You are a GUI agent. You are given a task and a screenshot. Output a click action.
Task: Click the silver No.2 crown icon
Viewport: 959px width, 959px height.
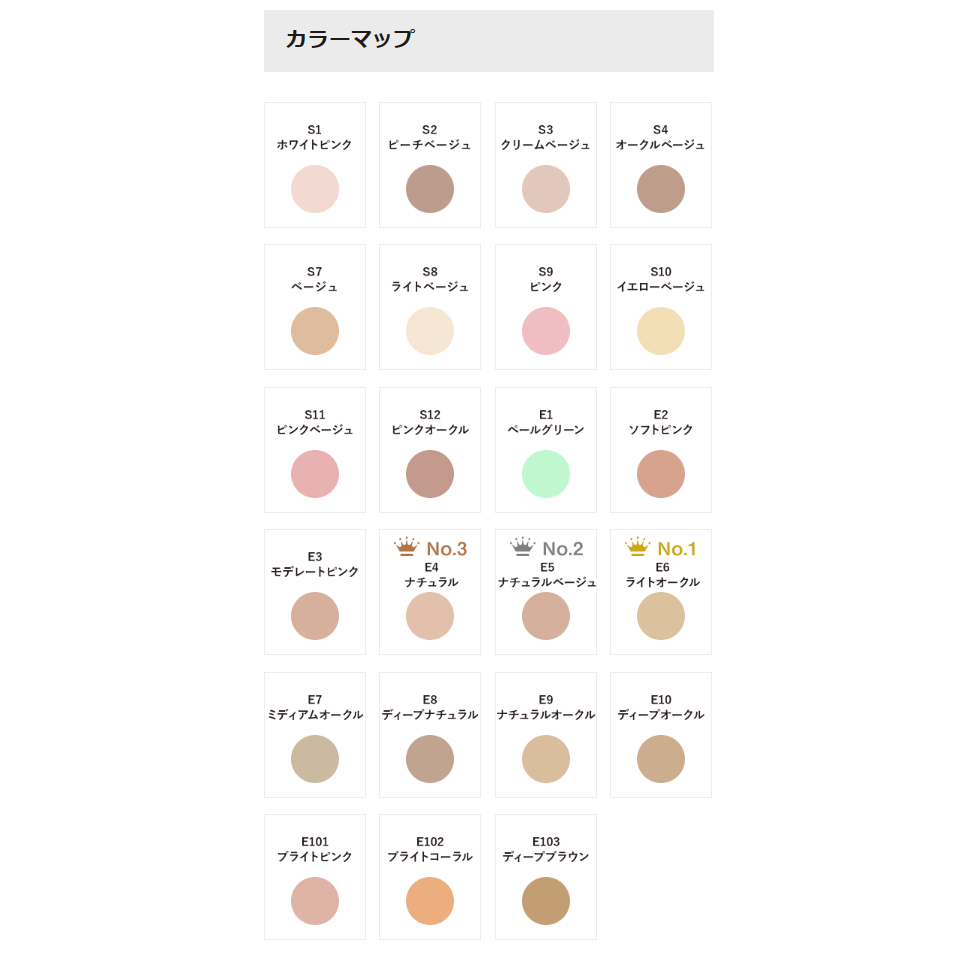pos(522,547)
